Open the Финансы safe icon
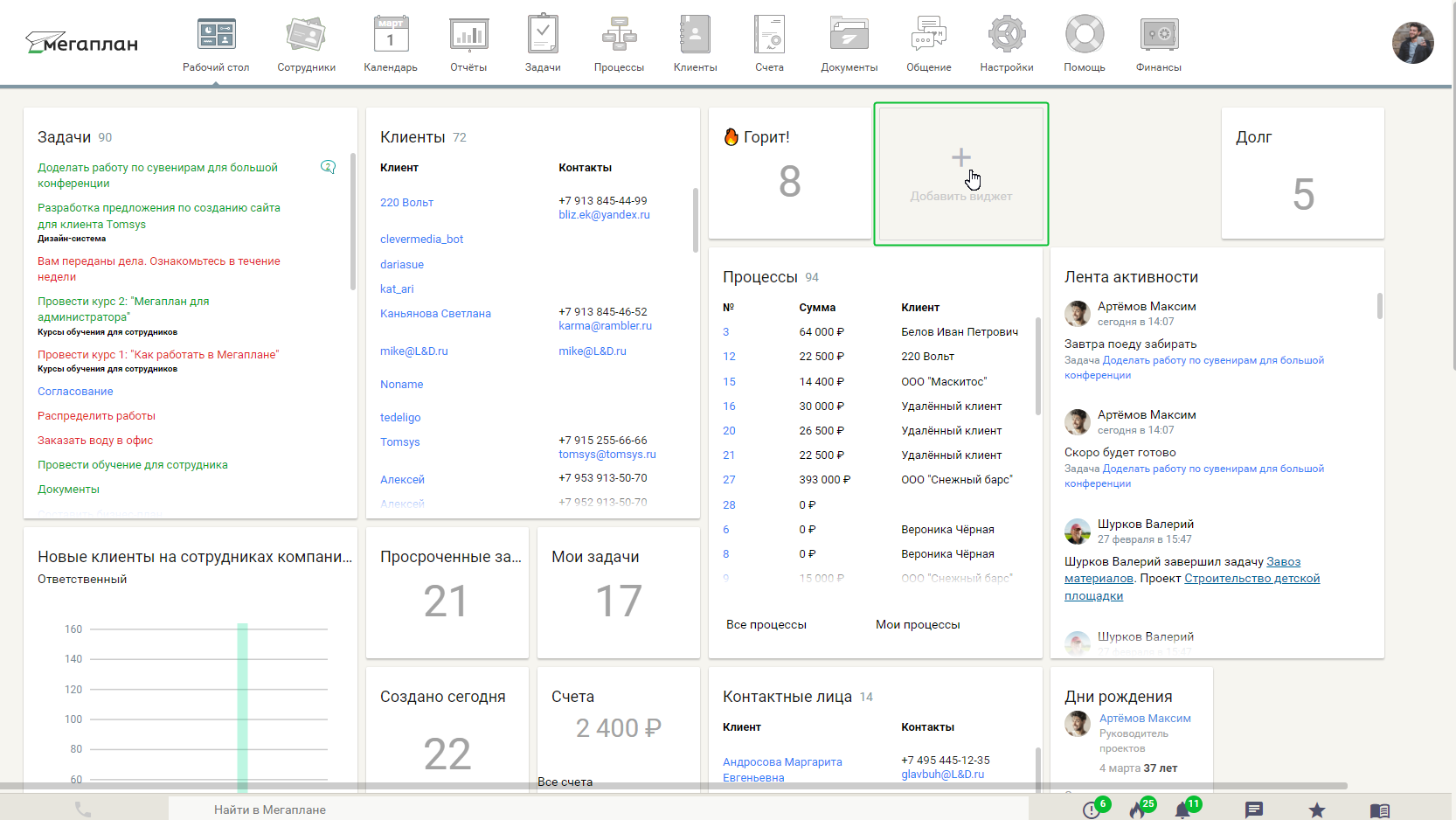This screenshot has height=820, width=1456. coord(1159,36)
